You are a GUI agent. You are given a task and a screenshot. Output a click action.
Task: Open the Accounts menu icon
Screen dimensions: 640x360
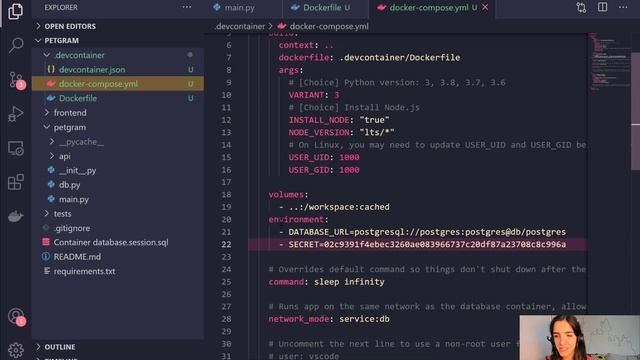click(x=16, y=316)
